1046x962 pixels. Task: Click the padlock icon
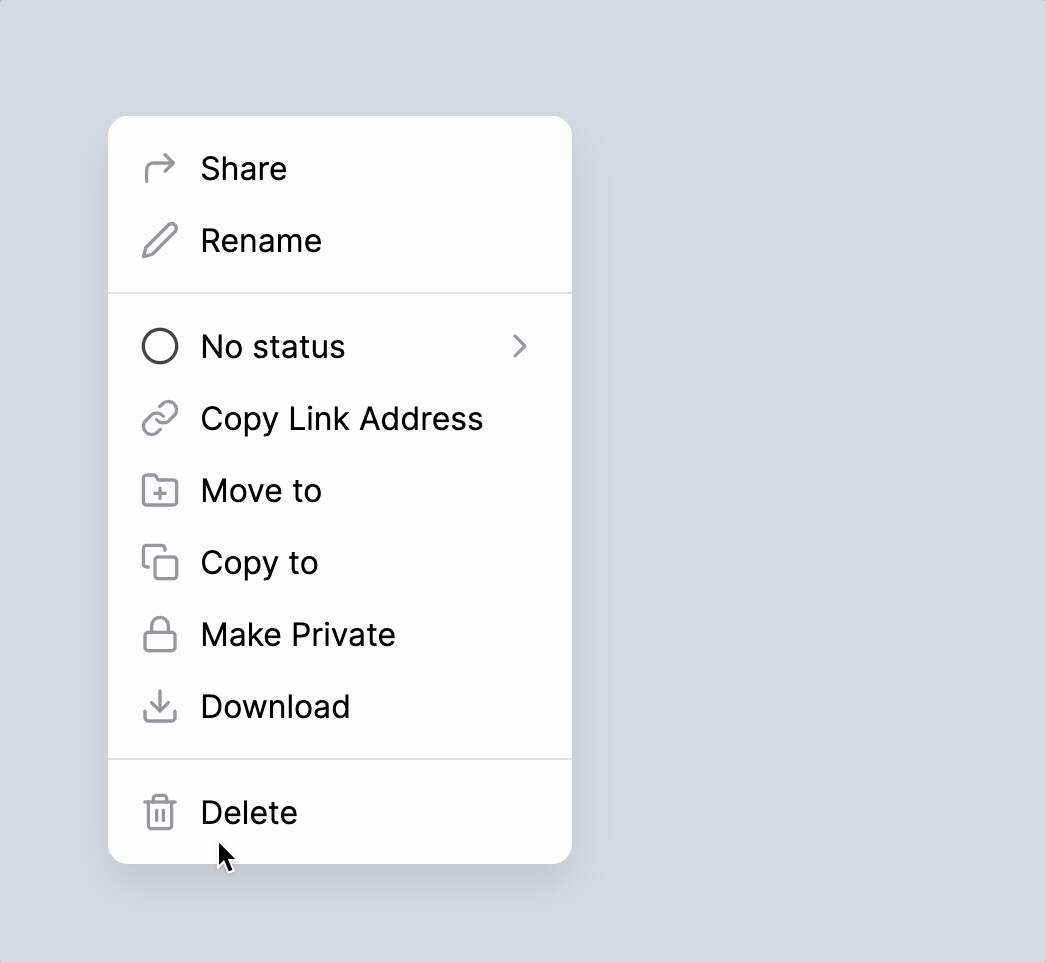coord(159,634)
